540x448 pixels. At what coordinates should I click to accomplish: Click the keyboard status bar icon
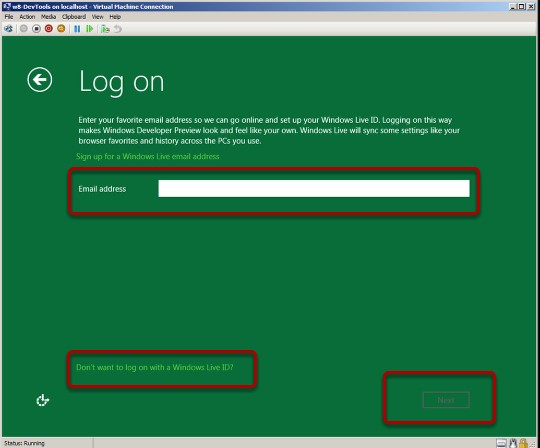tap(501, 443)
